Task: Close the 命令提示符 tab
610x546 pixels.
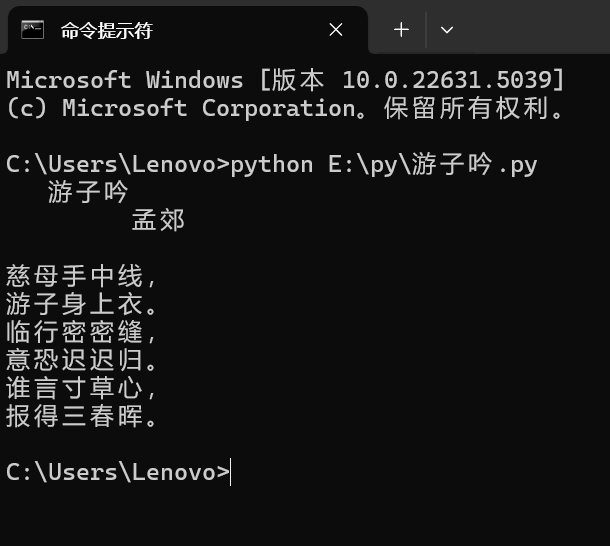Action: (336, 30)
